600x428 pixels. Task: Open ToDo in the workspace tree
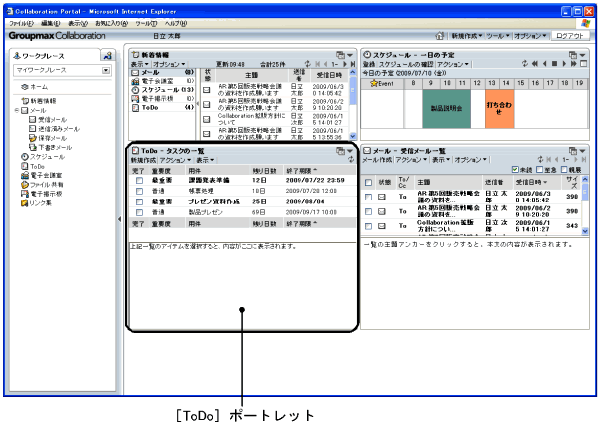[33, 166]
